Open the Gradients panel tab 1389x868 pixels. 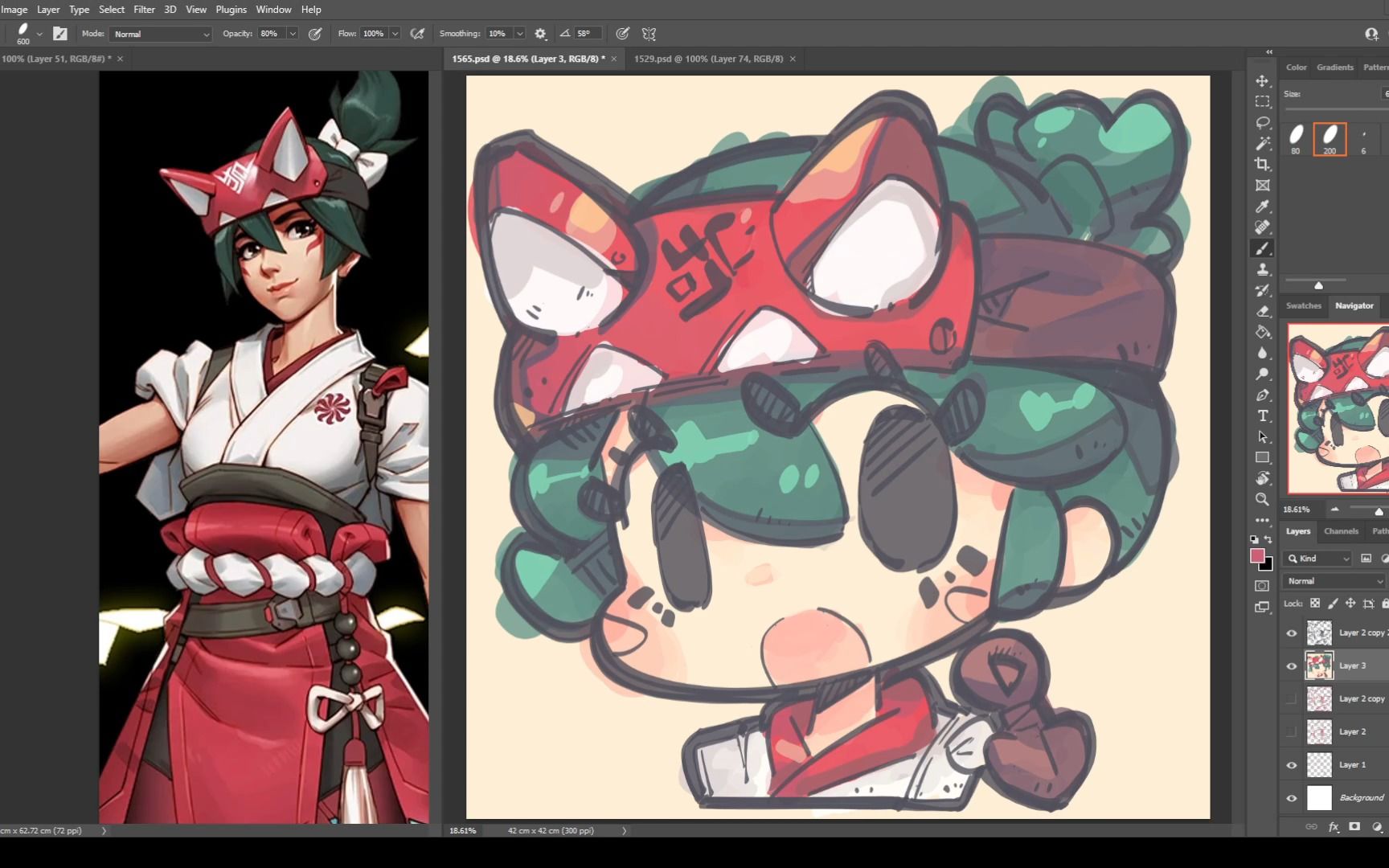pyautogui.click(x=1335, y=68)
